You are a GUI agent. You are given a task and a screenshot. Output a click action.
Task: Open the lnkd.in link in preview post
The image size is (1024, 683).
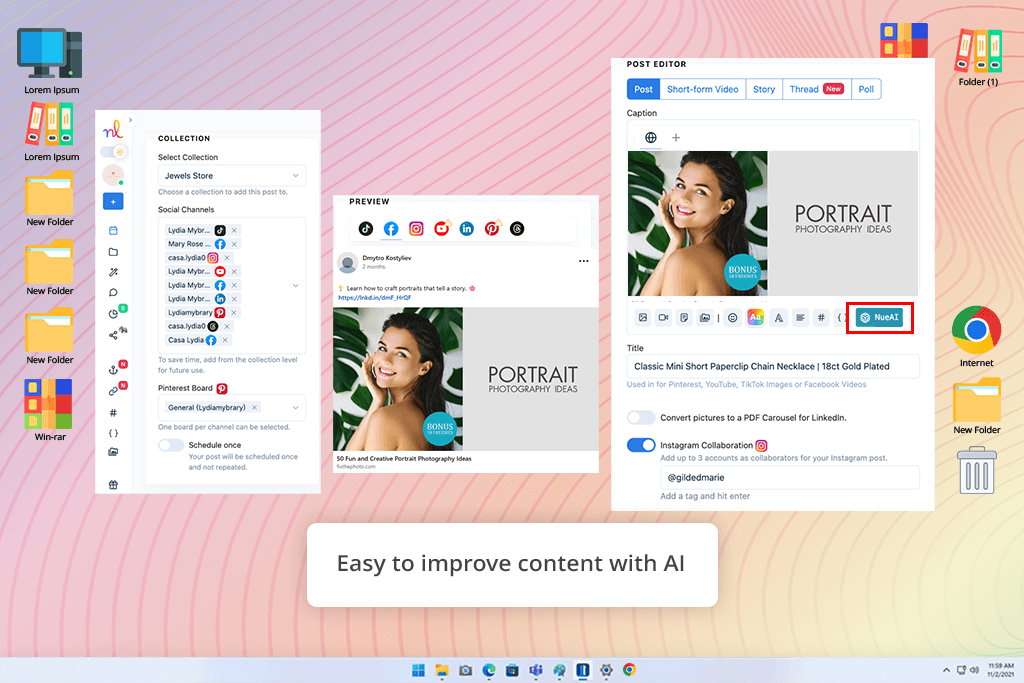374,298
